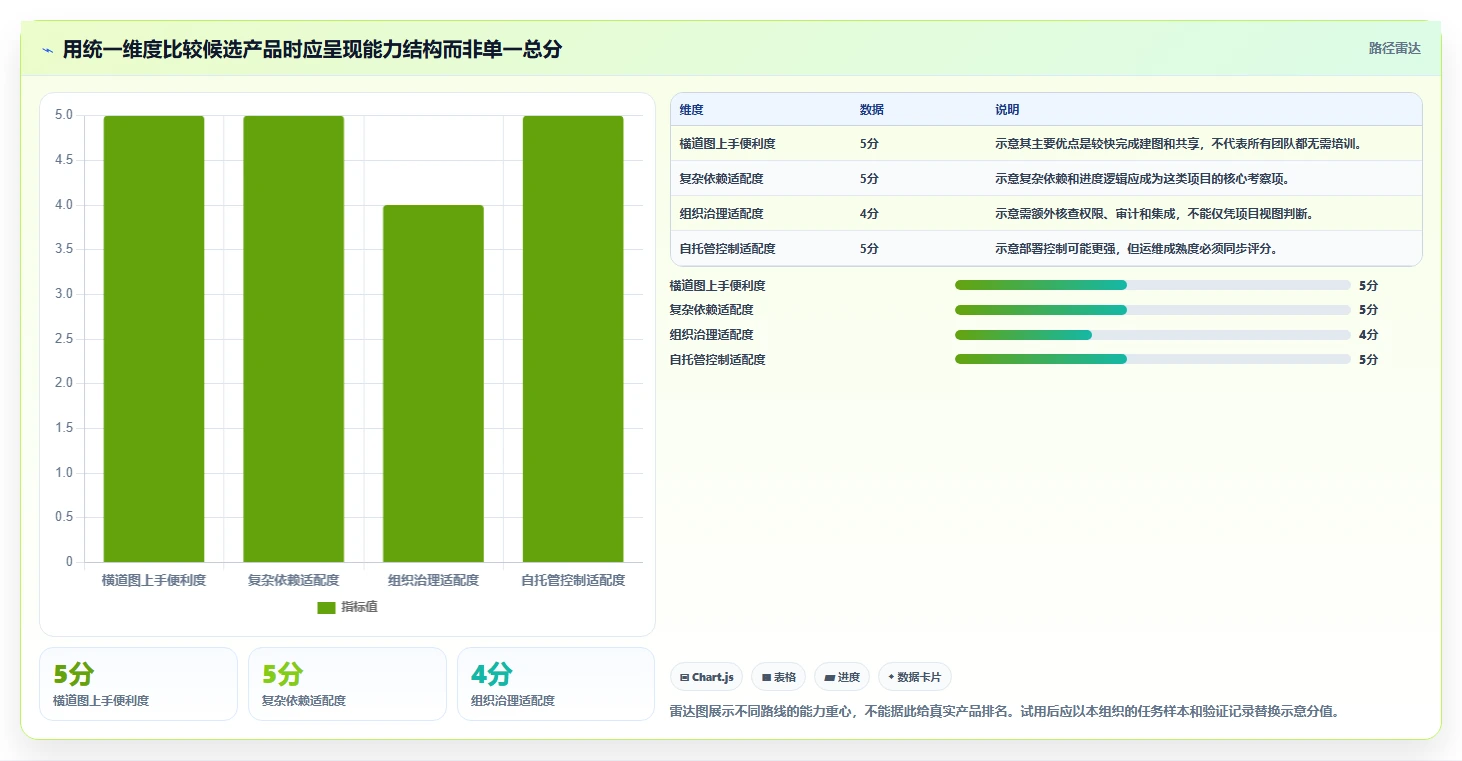
Task: Click the description starting 示意其主要优点是较快完成建图
Action: point(1179,144)
